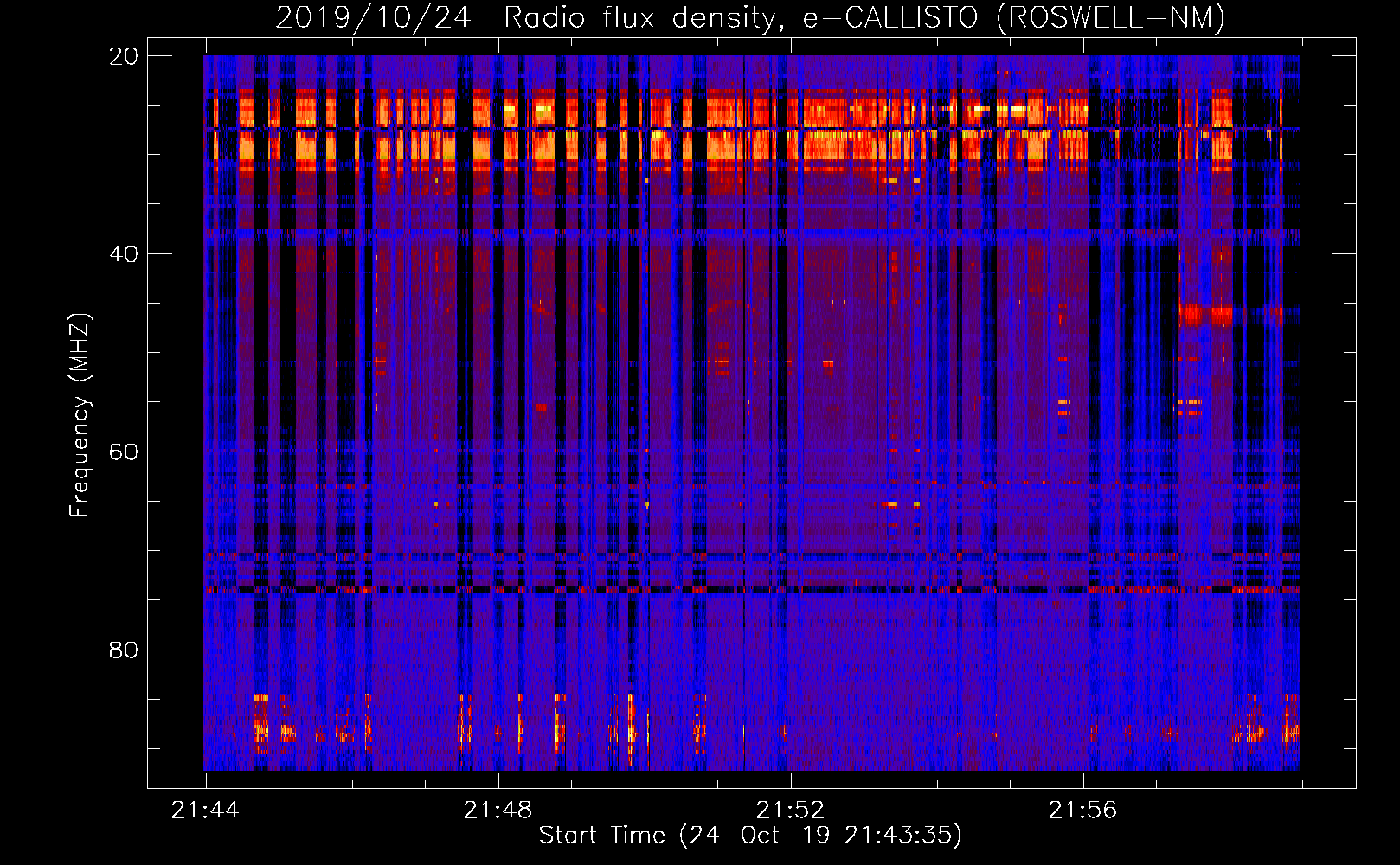Viewport: 1400px width, 865px height.
Task: Click the 21:52 time tick label
Action: click(790, 811)
